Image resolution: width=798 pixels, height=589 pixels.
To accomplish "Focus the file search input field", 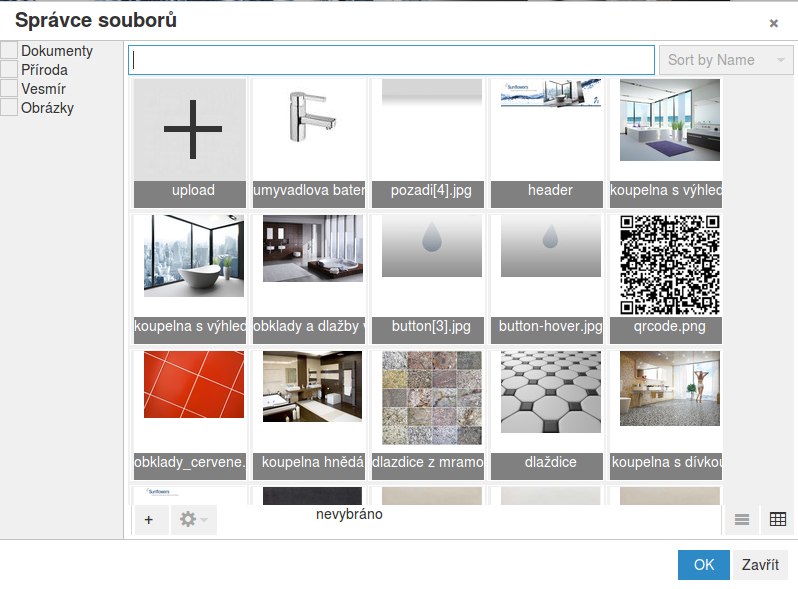I will pos(391,60).
